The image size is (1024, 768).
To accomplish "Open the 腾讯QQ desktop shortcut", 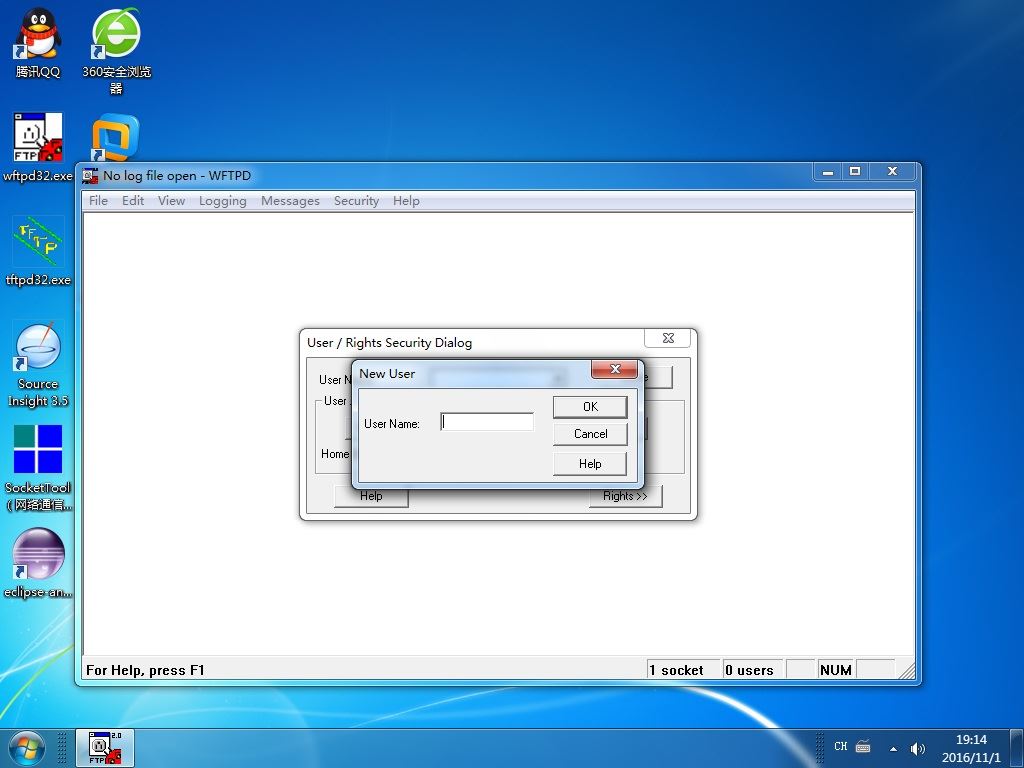I will point(37,43).
